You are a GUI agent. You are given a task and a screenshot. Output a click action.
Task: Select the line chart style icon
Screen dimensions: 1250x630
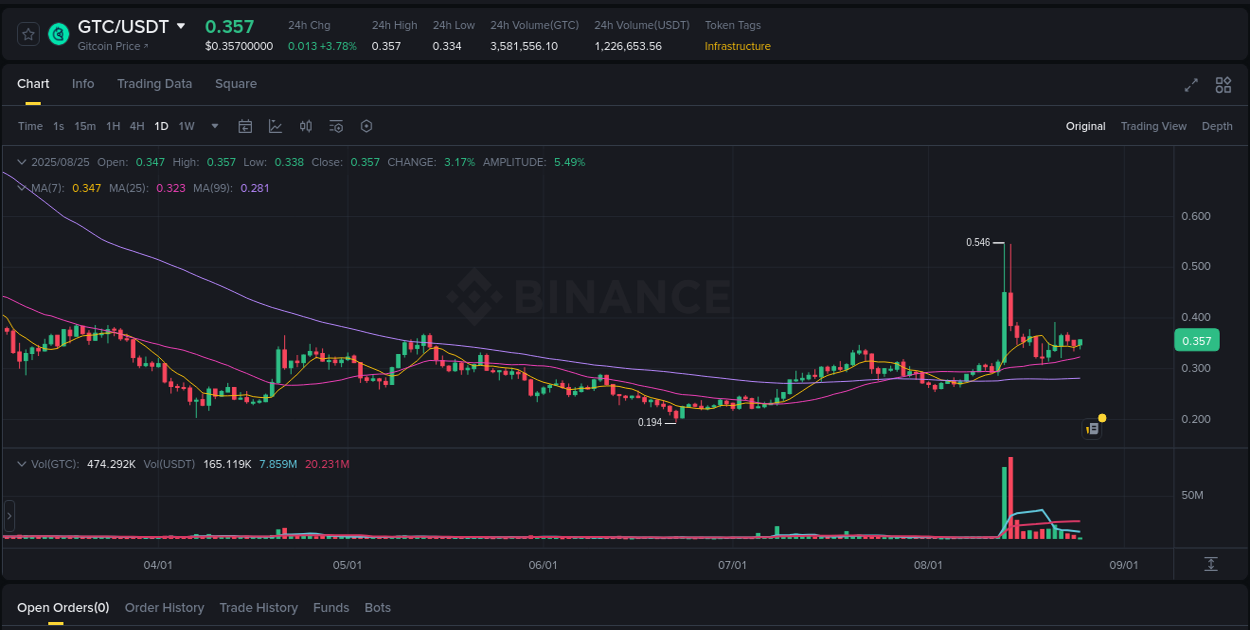point(275,126)
